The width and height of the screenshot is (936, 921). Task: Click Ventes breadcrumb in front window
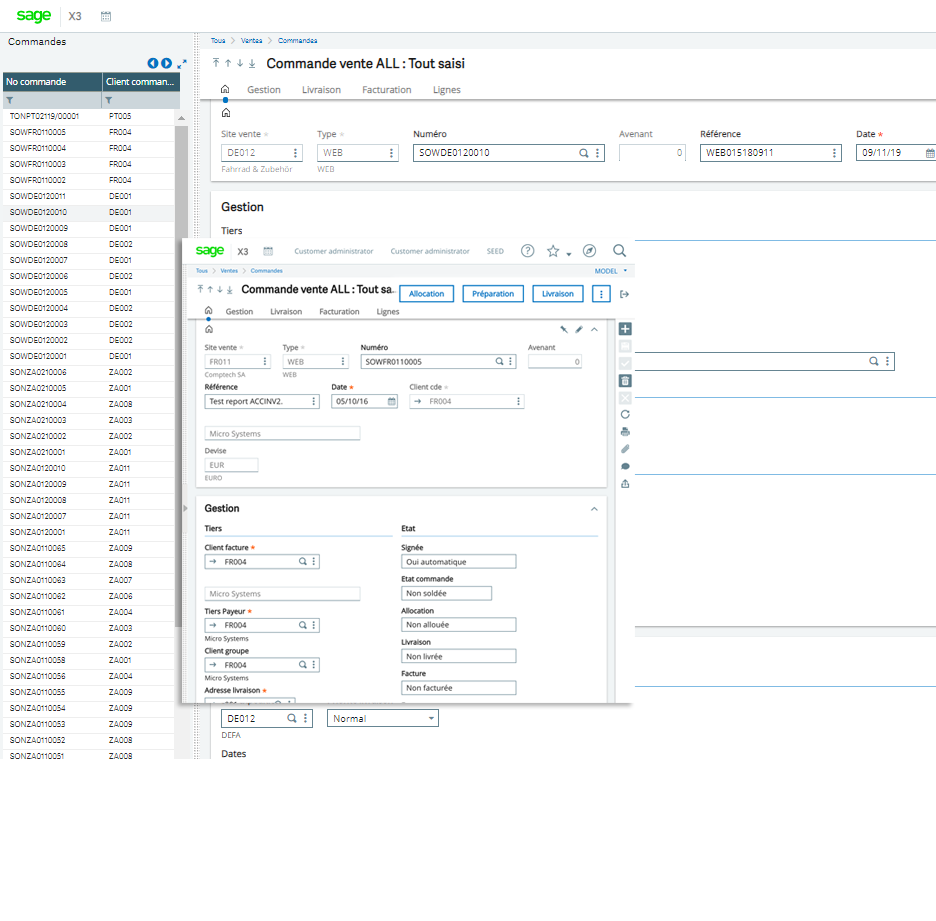coord(229,271)
